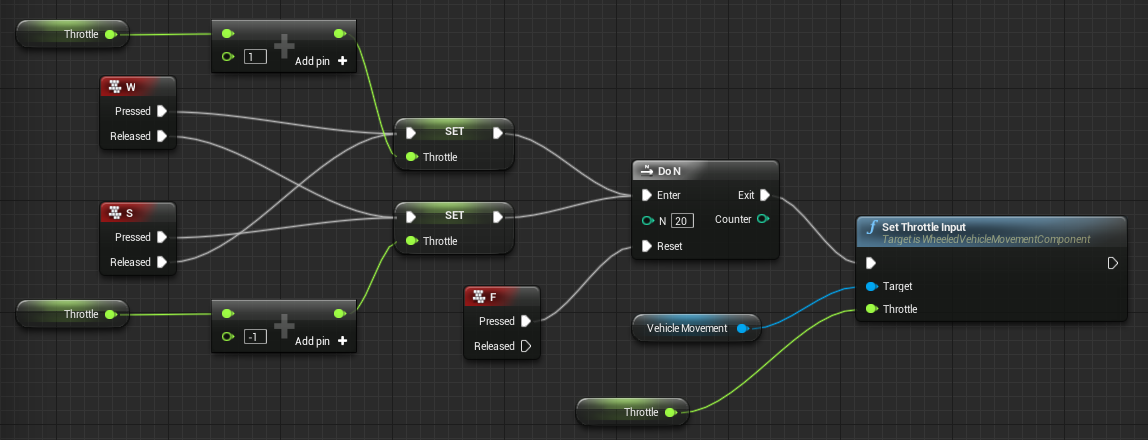
Task: Select the upper SET Throttle node title
Action: click(x=454, y=133)
